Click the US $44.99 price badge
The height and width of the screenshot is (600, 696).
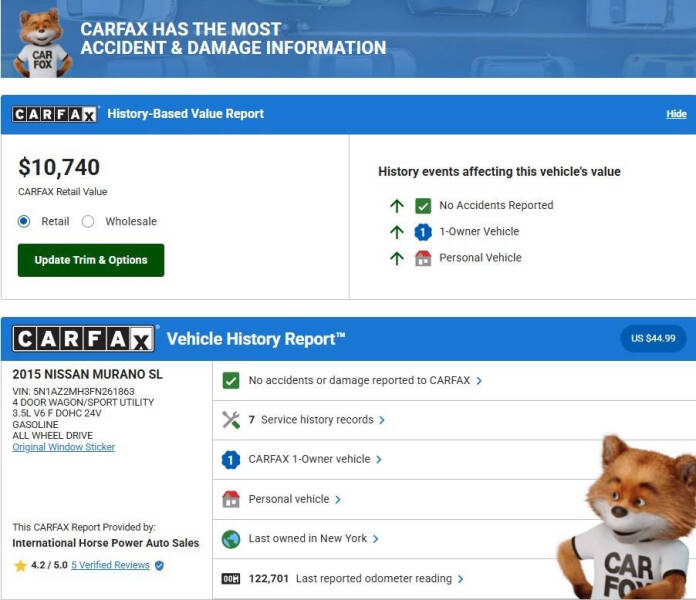coord(653,338)
